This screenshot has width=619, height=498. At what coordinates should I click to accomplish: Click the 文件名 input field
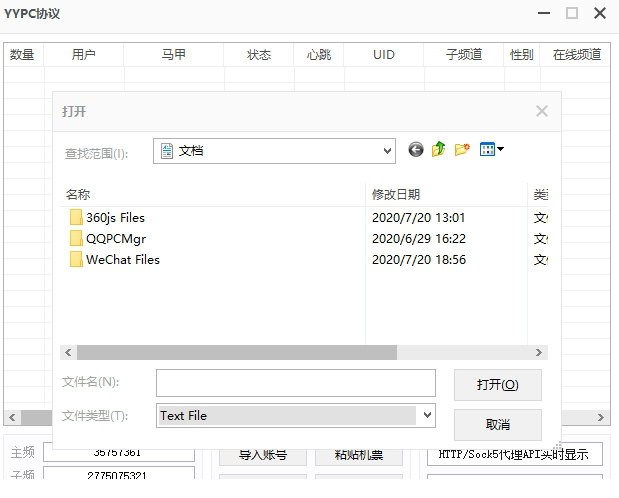click(296, 383)
